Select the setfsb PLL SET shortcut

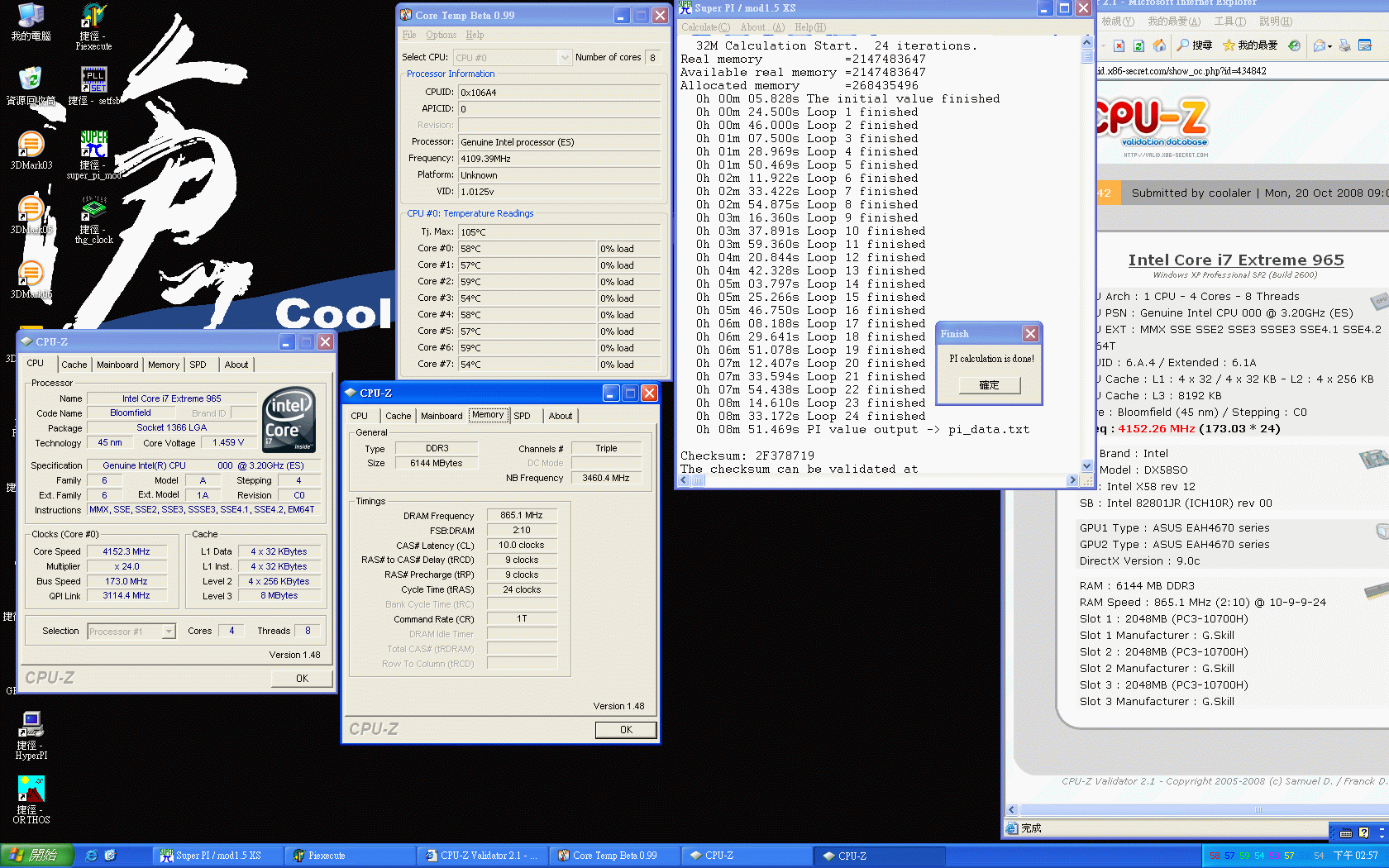93,86
